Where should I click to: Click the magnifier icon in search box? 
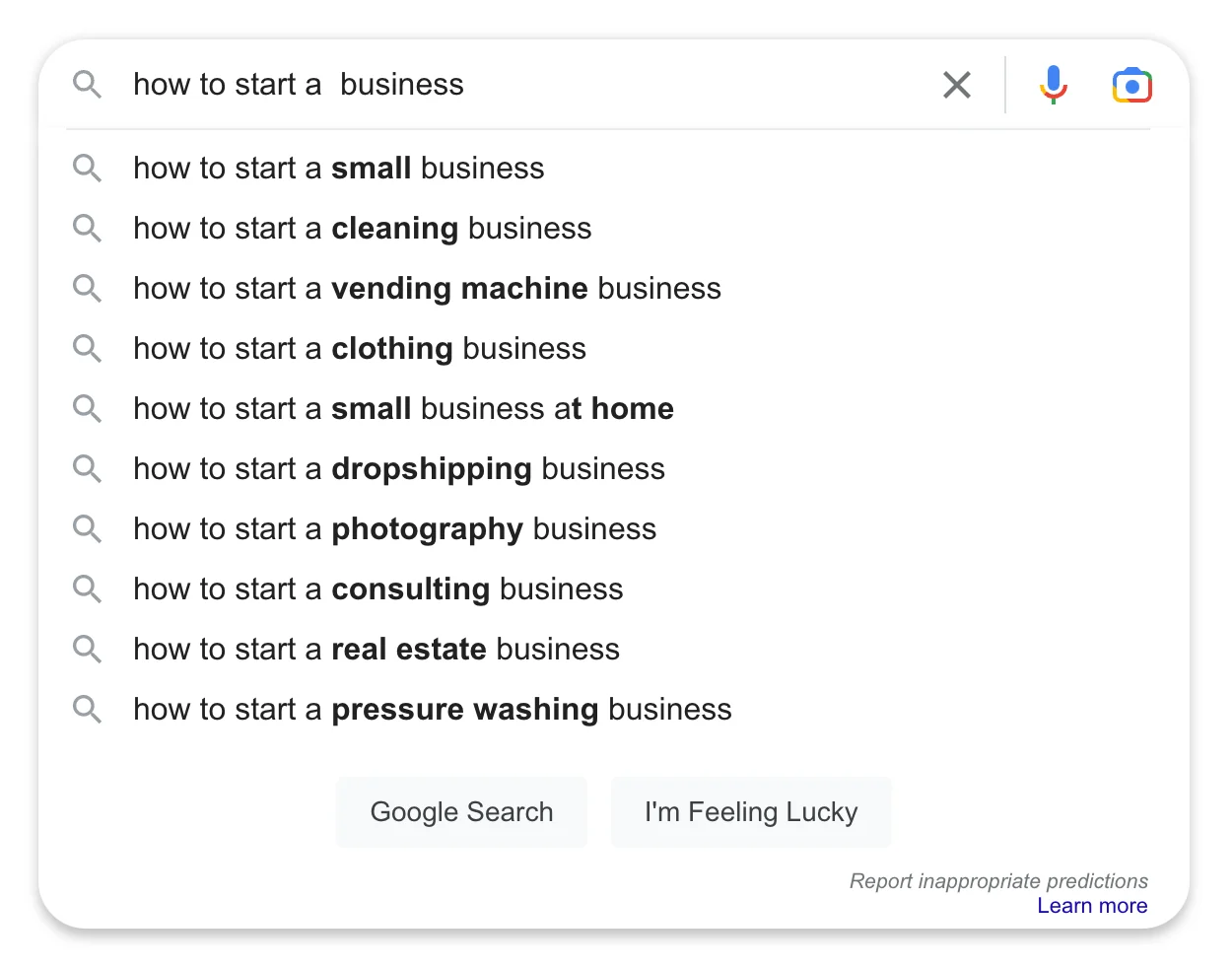pos(87,85)
